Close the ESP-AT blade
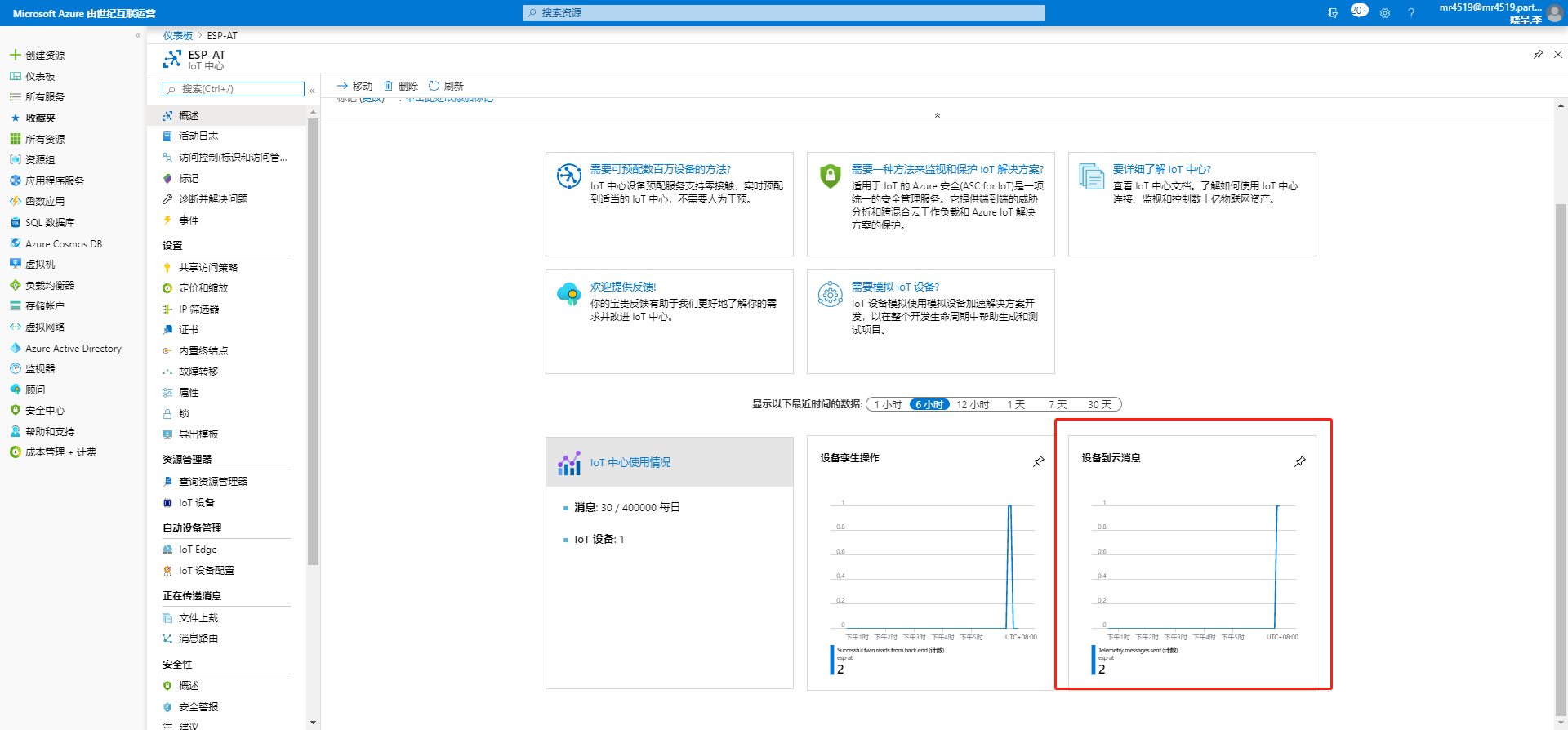 click(1558, 54)
